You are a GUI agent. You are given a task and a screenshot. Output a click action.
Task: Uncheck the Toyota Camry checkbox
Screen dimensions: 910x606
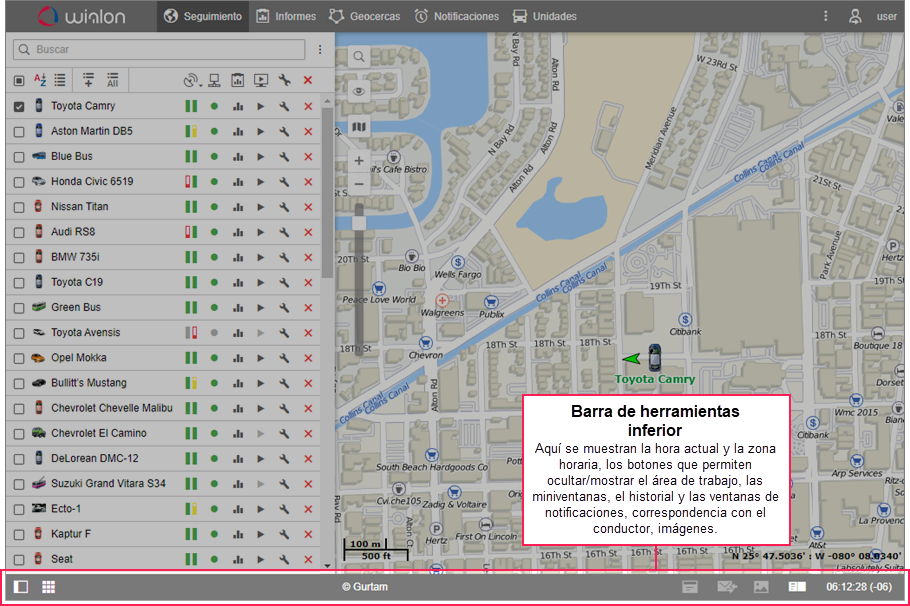[x=19, y=106]
